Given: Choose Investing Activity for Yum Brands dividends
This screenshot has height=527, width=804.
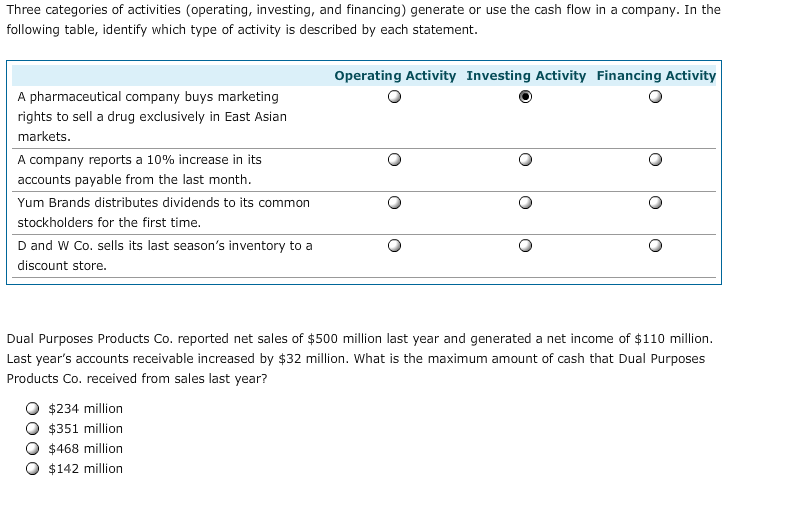Looking at the screenshot, I should coord(525,202).
